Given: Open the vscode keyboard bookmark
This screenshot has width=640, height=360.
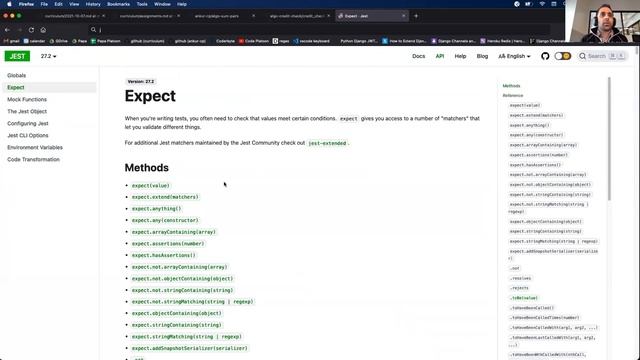Looking at the screenshot, I should 311,41.
